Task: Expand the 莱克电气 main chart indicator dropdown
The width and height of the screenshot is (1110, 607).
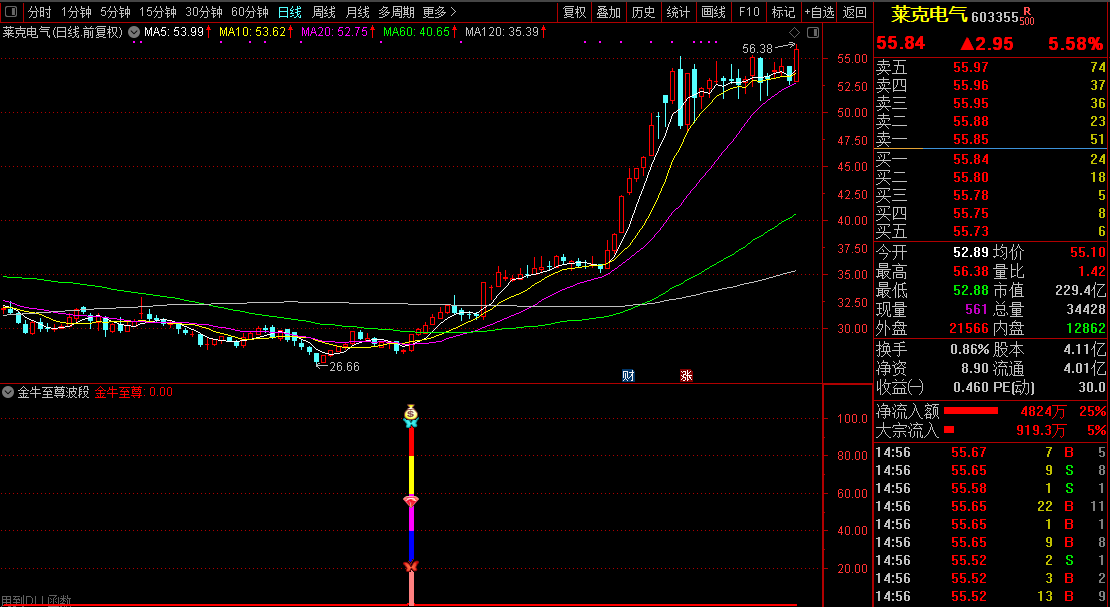Action: coord(134,32)
